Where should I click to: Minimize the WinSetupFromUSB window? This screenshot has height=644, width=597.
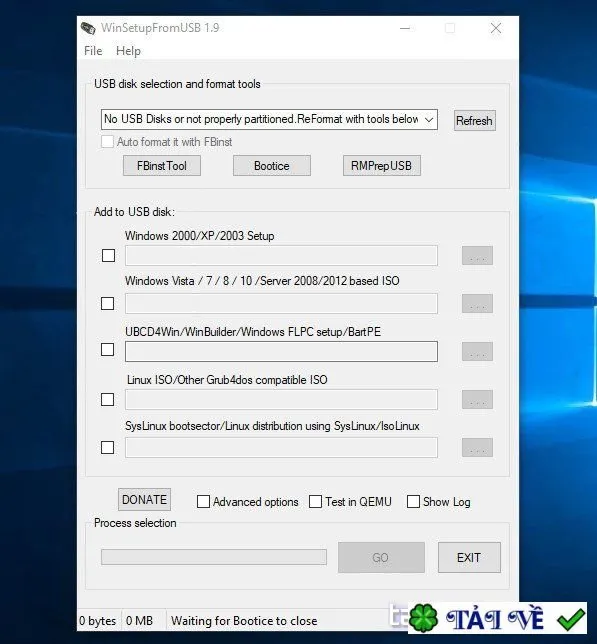(405, 28)
